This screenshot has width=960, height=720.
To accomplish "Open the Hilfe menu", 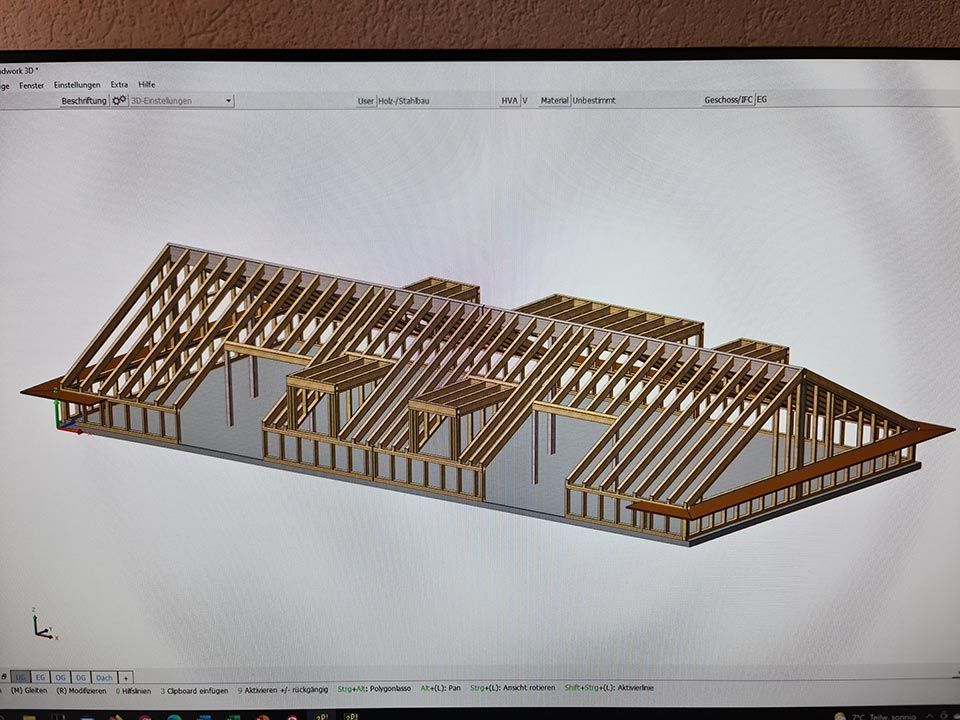I will click(x=146, y=84).
